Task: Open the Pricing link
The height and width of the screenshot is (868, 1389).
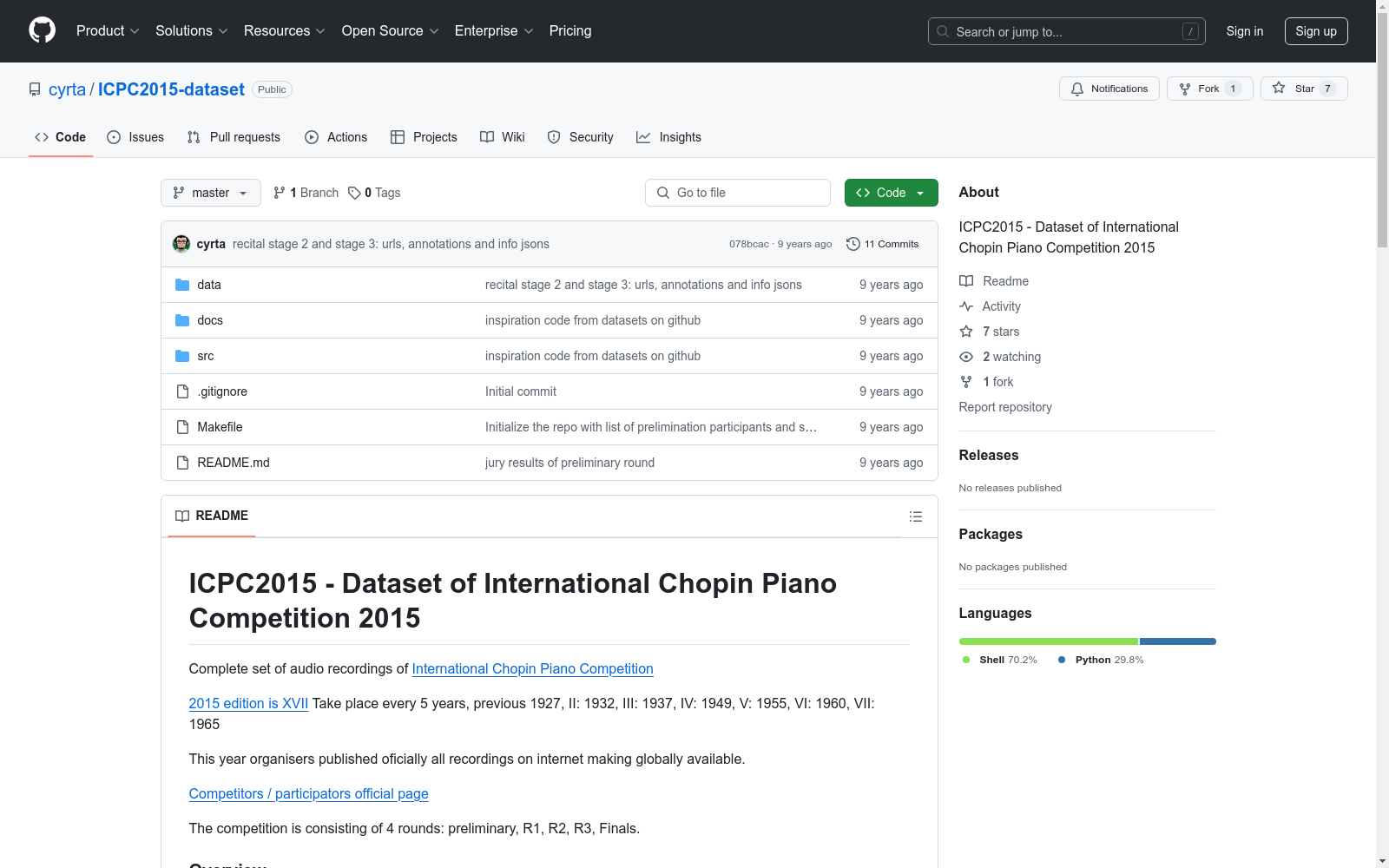Action: tap(570, 31)
